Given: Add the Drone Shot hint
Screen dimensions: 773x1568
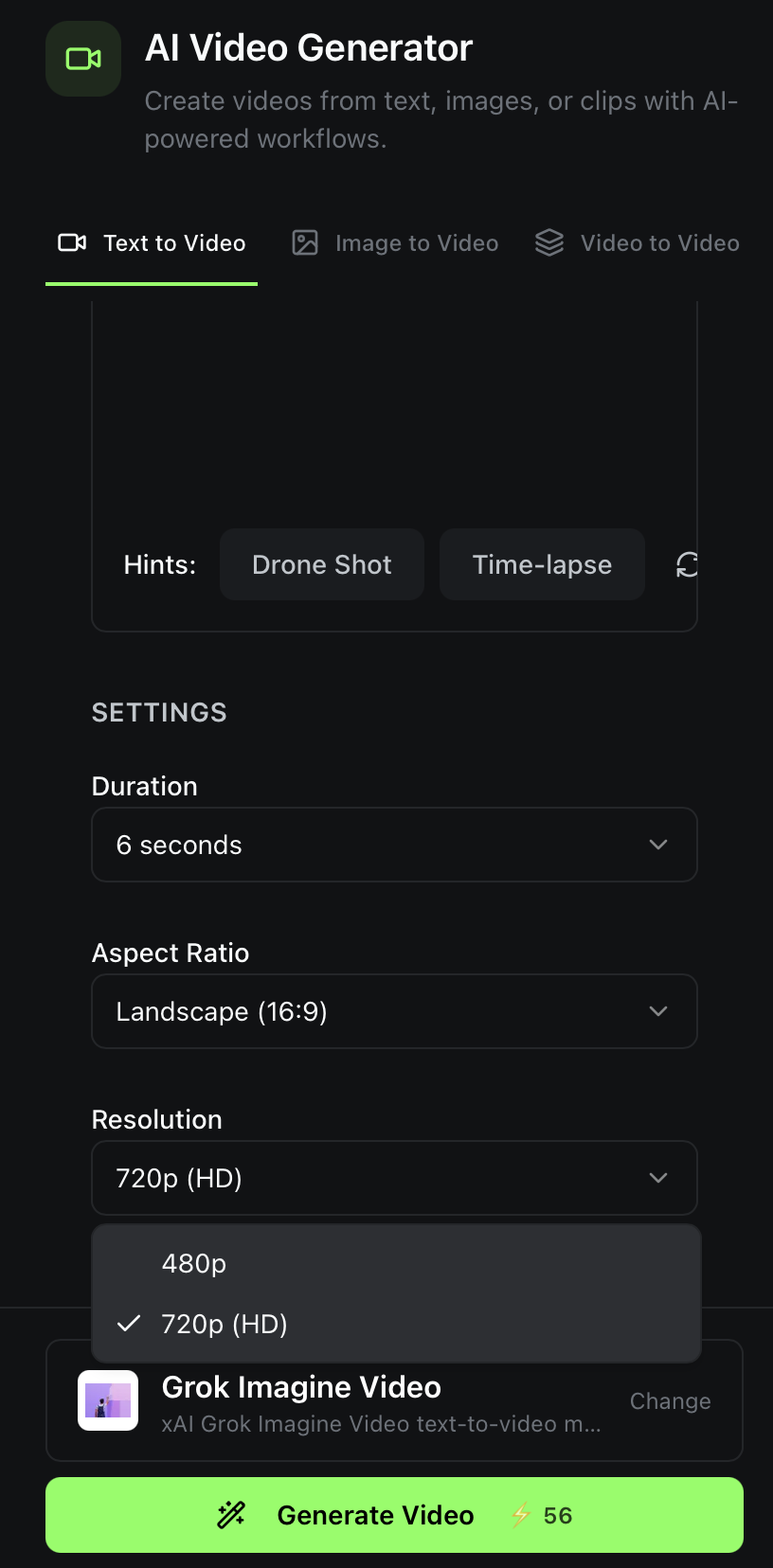Looking at the screenshot, I should tap(322, 565).
